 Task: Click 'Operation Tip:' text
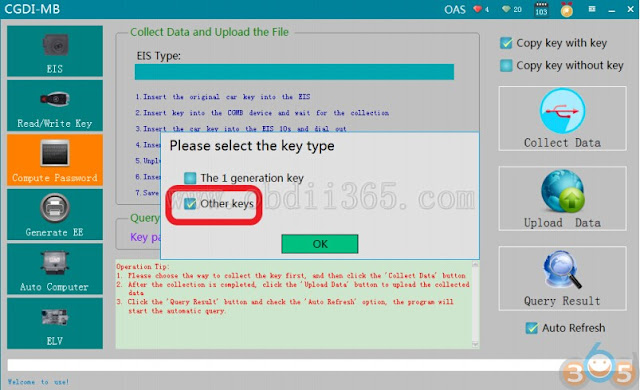coord(143,266)
